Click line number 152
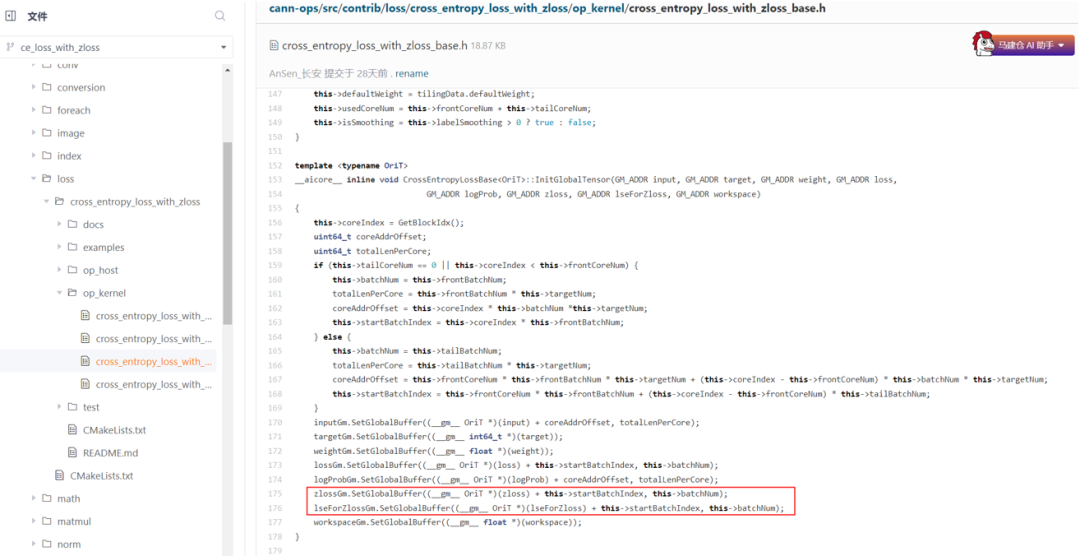Screen dimensions: 1080x556 click(275, 165)
